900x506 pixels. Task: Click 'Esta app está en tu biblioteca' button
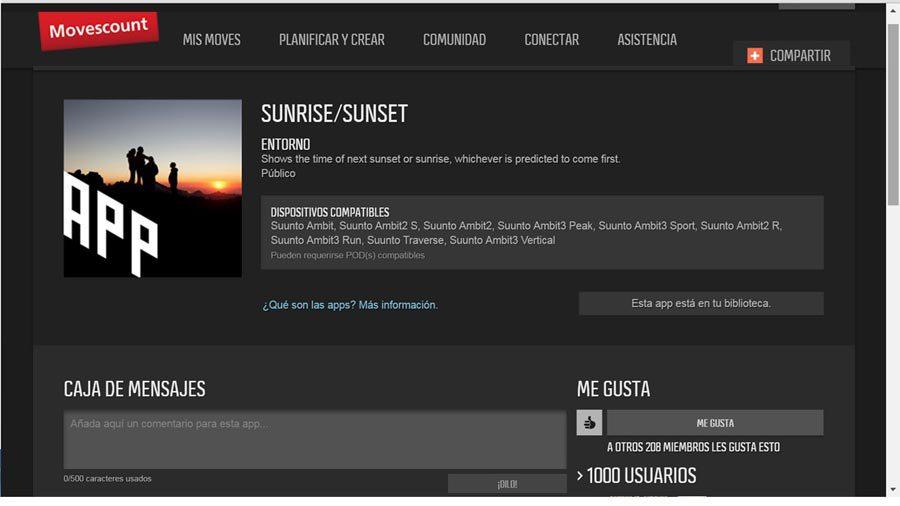(700, 303)
